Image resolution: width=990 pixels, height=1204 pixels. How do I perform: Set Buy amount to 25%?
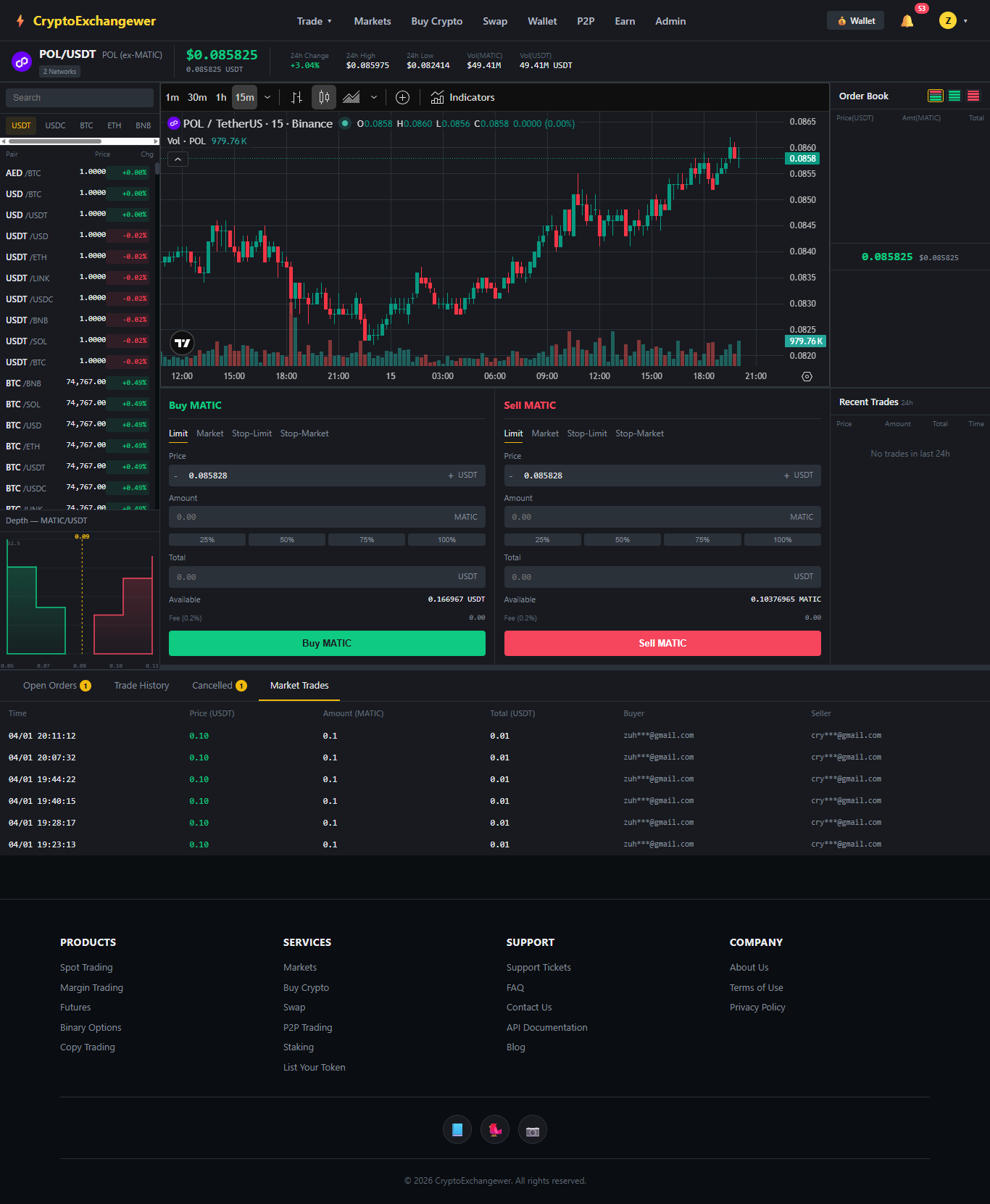[207, 540]
